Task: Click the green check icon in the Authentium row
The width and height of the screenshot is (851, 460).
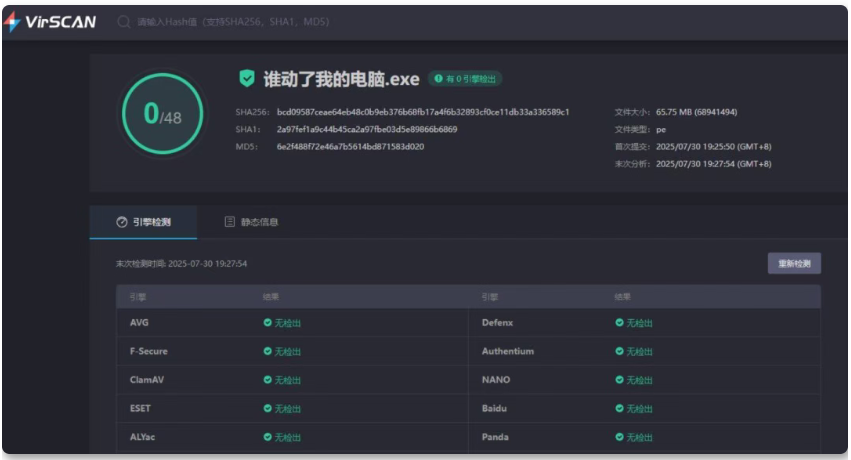Action: click(x=619, y=352)
